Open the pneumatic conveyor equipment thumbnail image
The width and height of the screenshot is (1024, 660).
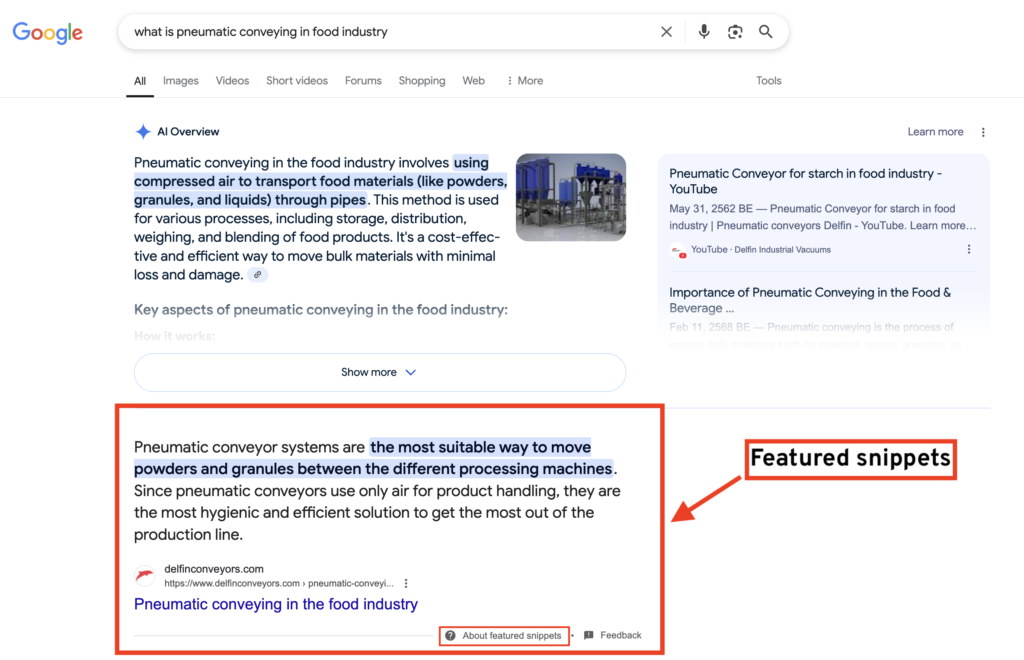571,197
